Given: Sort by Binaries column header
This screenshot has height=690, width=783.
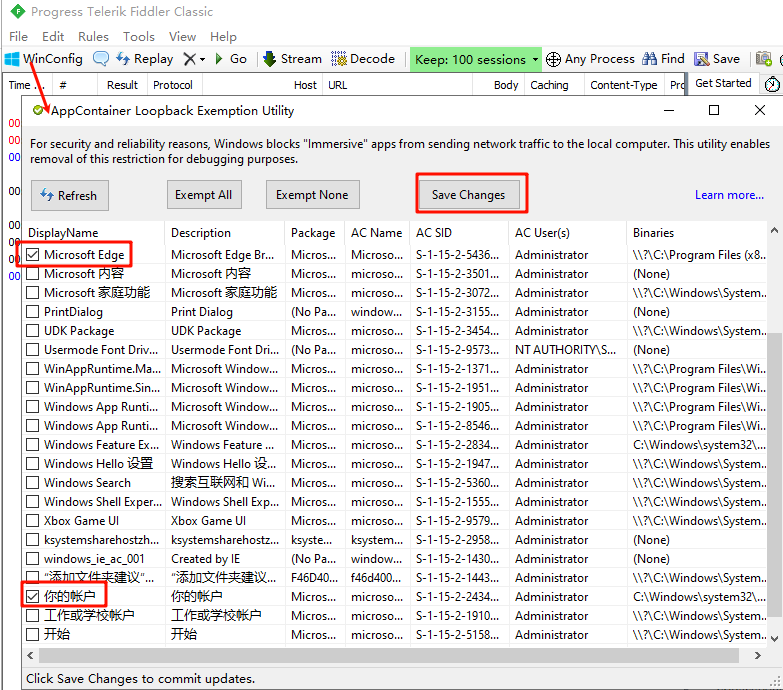Looking at the screenshot, I should click(697, 233).
